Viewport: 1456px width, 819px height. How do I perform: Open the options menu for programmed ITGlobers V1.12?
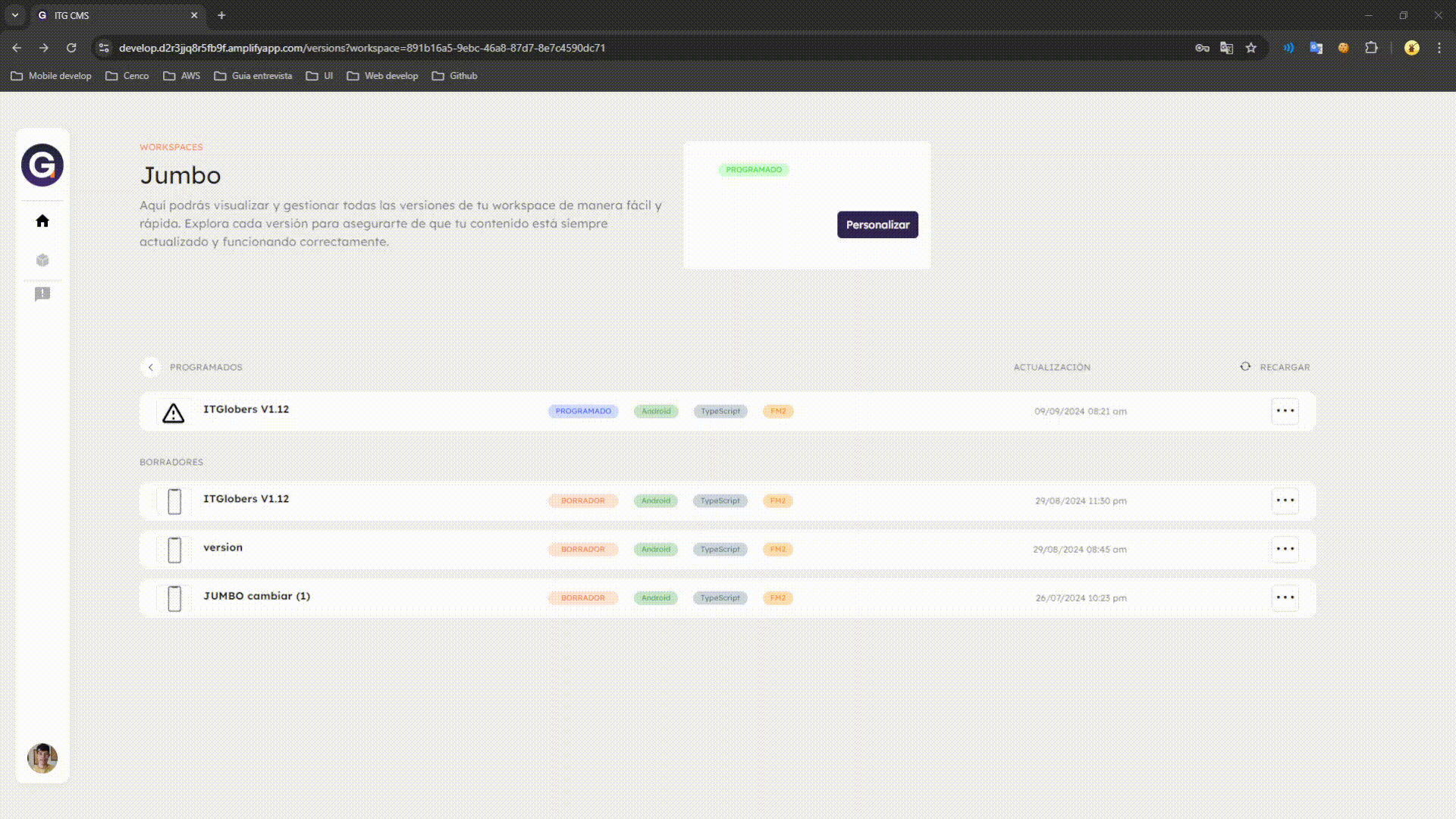coord(1285,411)
